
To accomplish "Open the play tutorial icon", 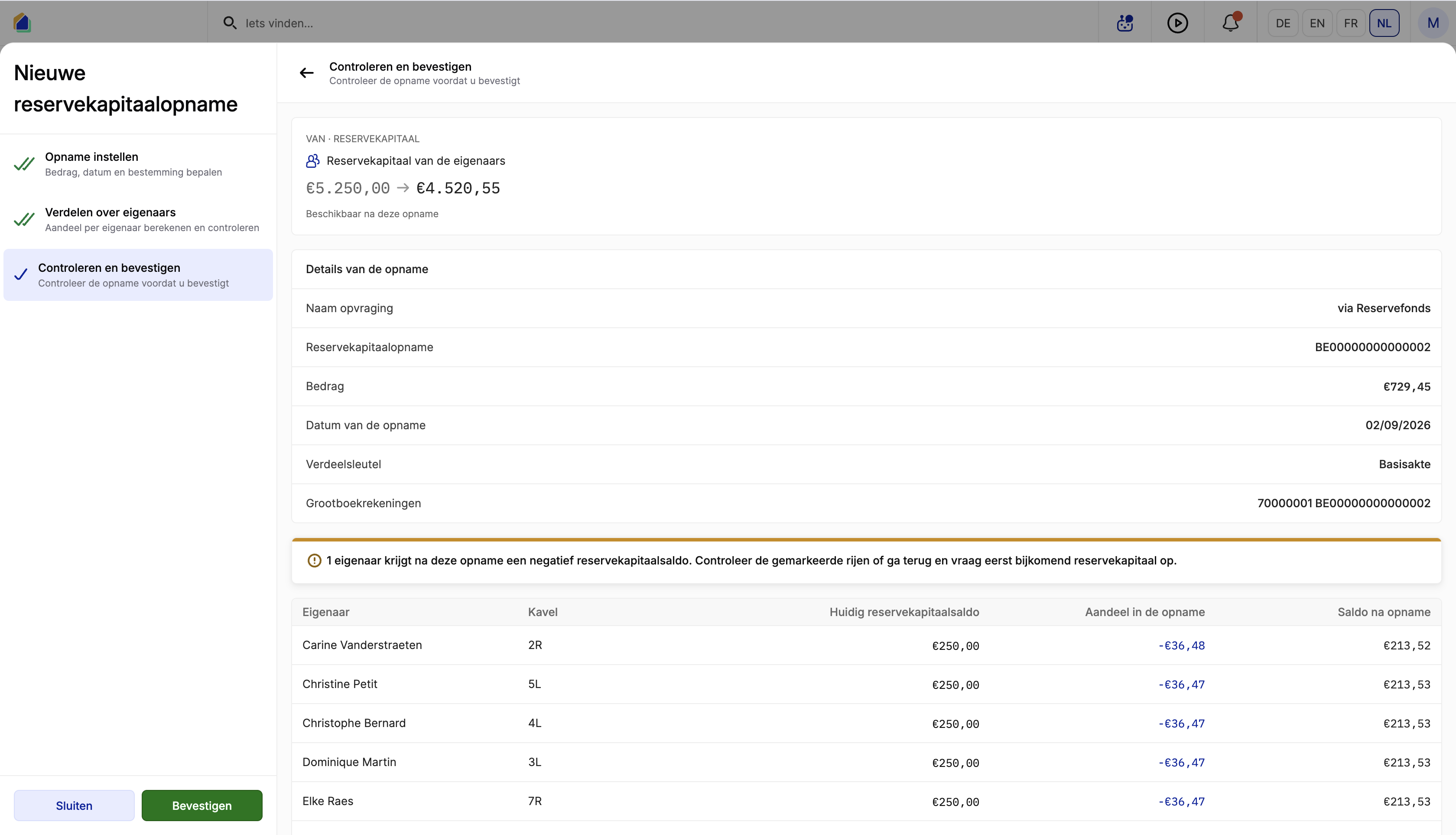I will (1177, 23).
